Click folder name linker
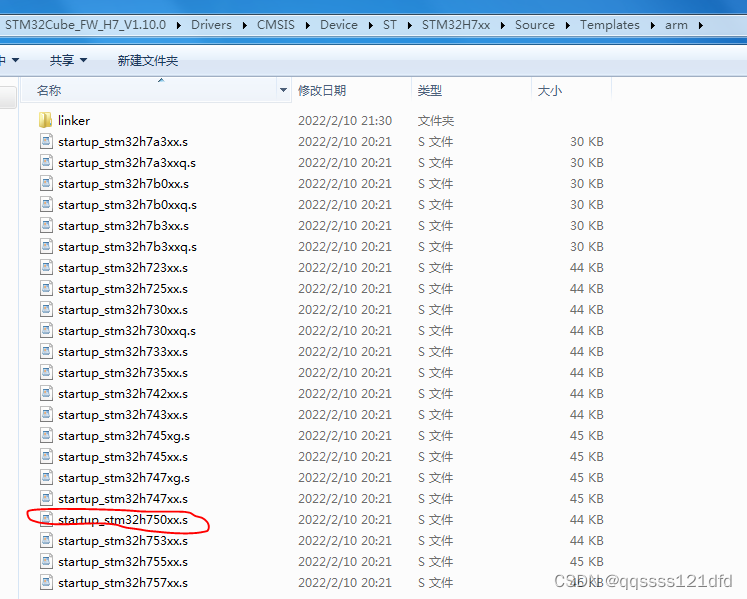This screenshot has height=599, width=747. click(74, 121)
